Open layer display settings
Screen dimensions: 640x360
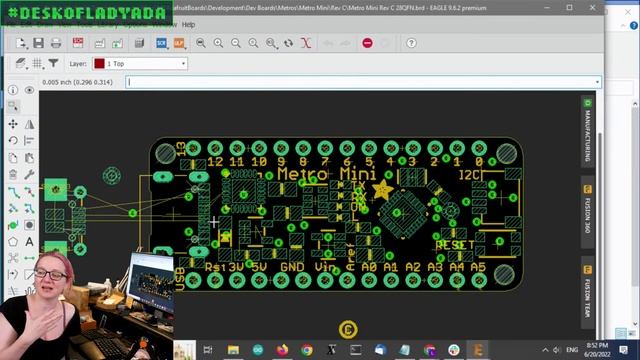pyautogui.click(x=20, y=63)
